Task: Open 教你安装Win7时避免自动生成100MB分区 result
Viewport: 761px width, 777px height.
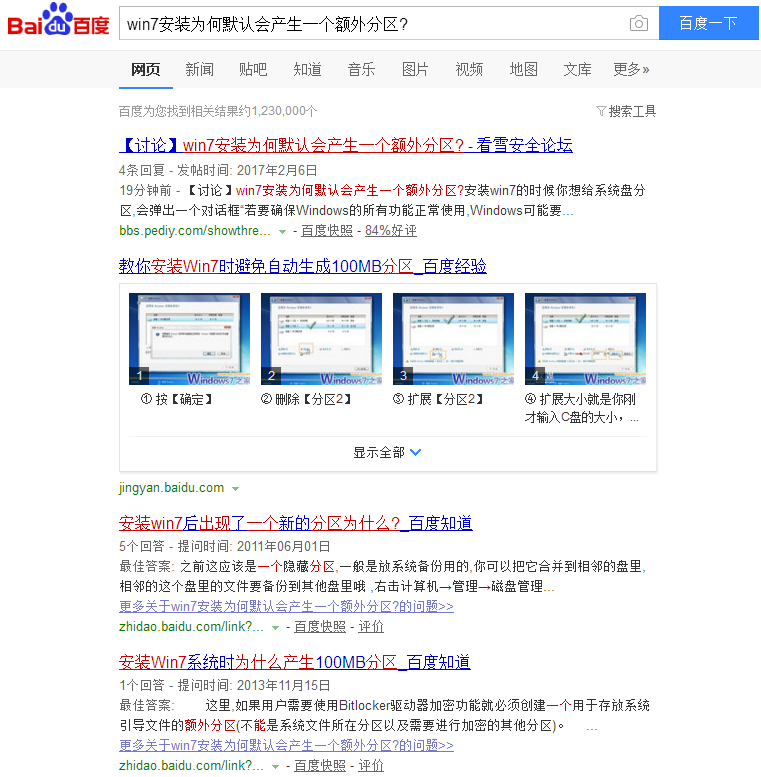Action: 303,266
